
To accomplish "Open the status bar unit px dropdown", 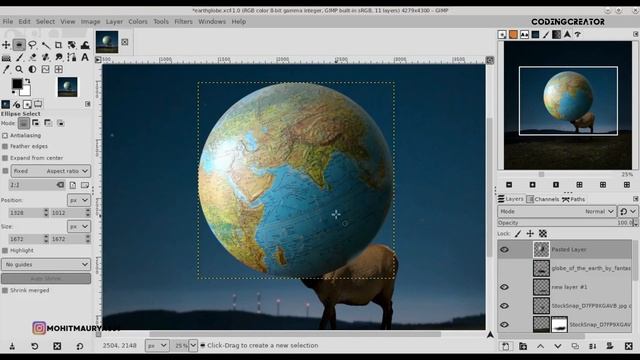I will (x=157, y=345).
